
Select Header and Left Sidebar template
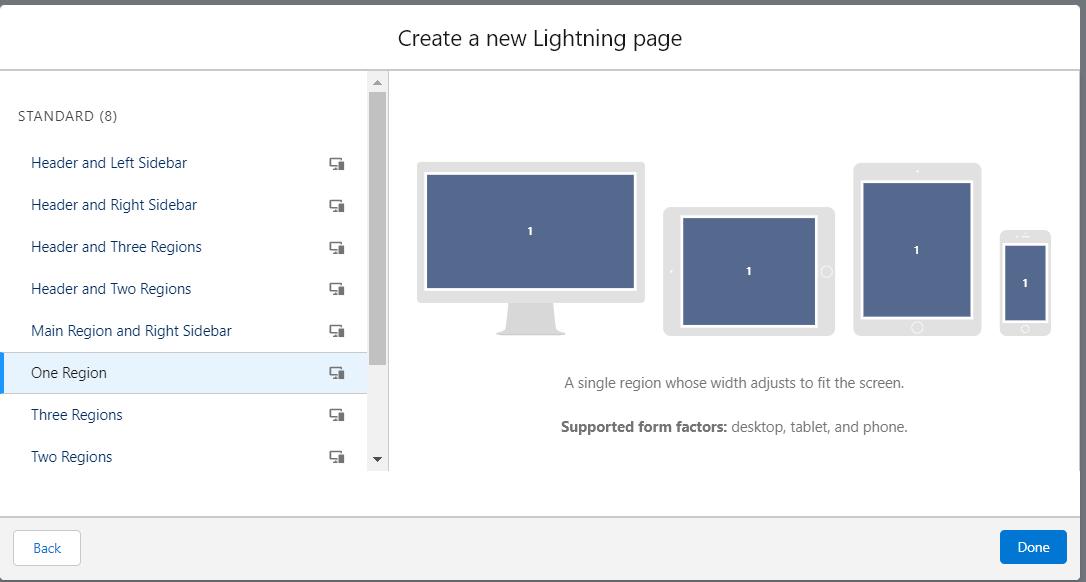click(109, 163)
